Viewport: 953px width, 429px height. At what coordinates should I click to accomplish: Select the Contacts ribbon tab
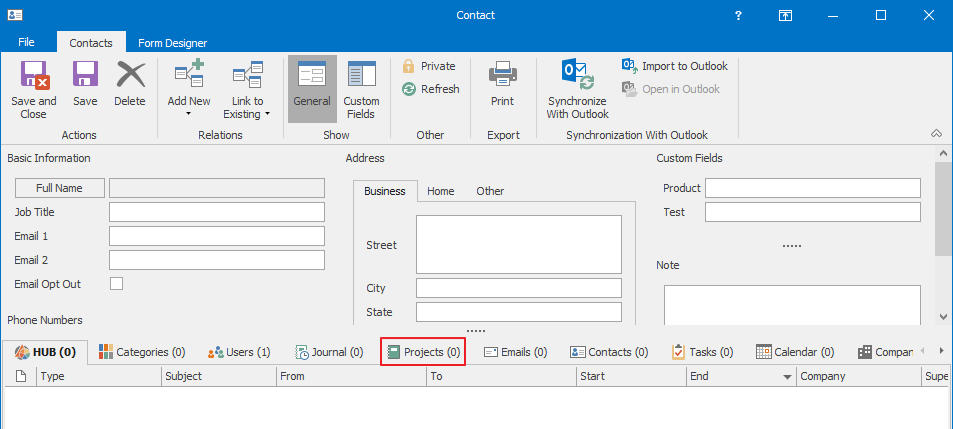click(x=91, y=43)
